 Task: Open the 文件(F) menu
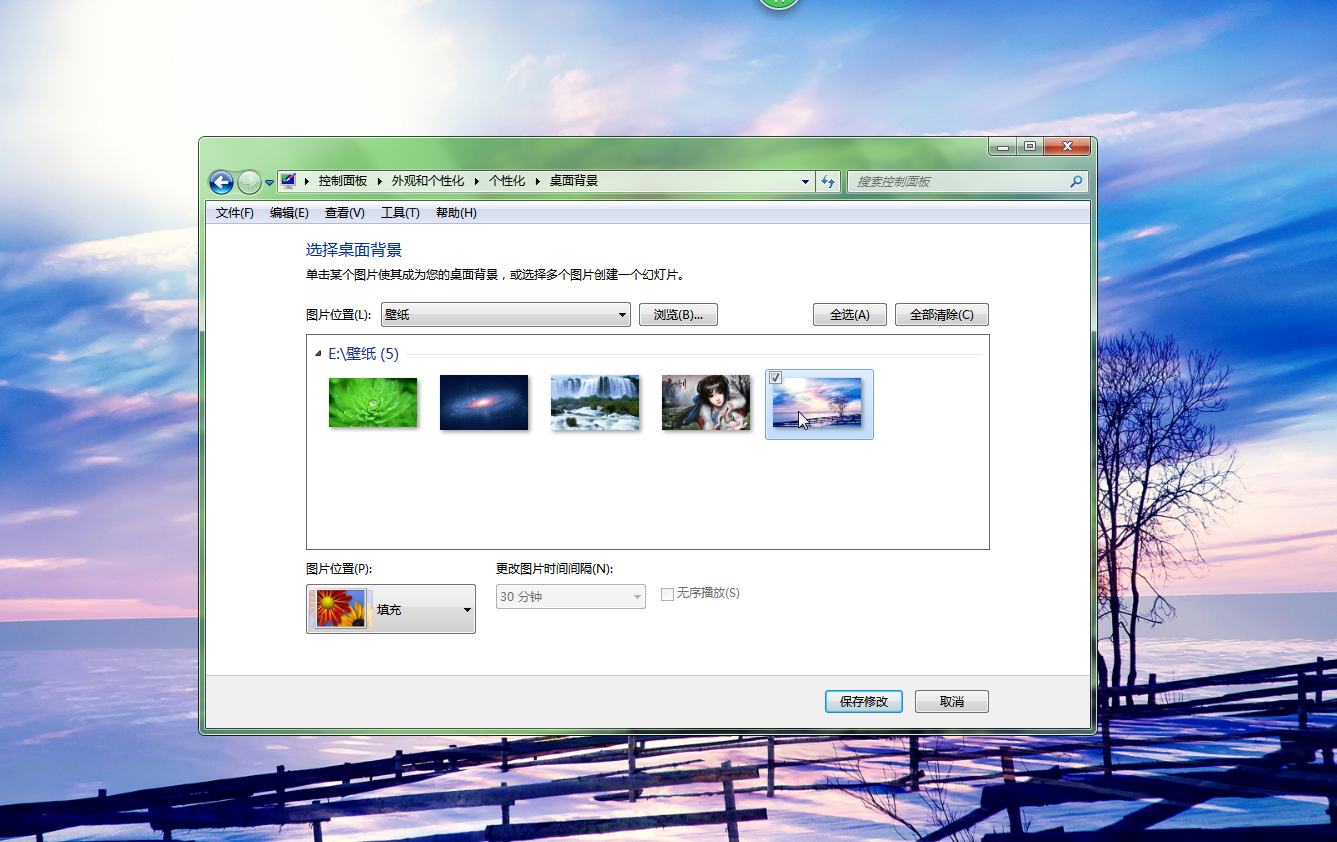[x=235, y=213]
